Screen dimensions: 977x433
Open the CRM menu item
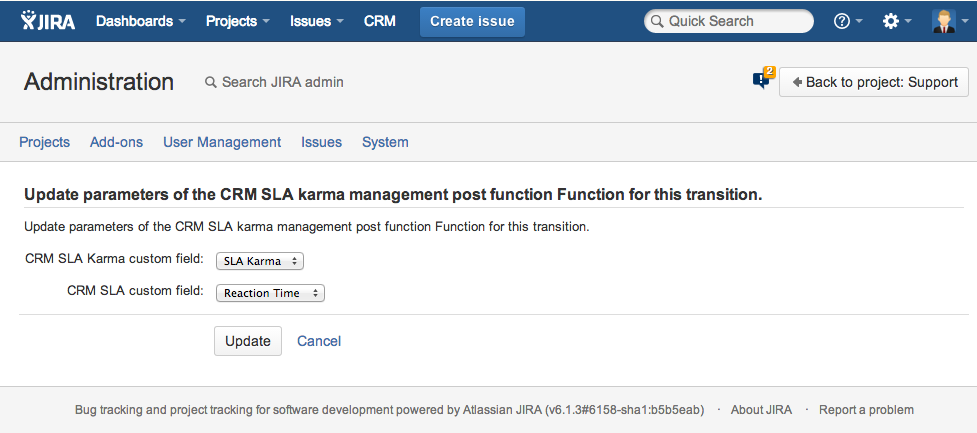(380, 21)
